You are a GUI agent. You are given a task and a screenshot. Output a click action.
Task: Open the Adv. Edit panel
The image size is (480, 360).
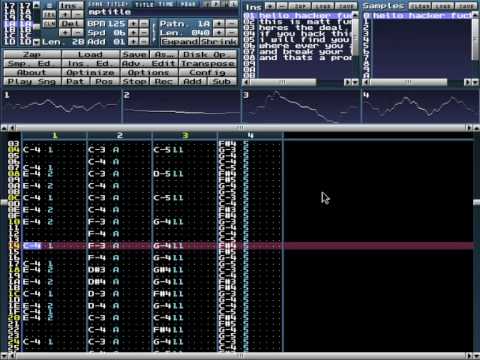tap(149, 63)
